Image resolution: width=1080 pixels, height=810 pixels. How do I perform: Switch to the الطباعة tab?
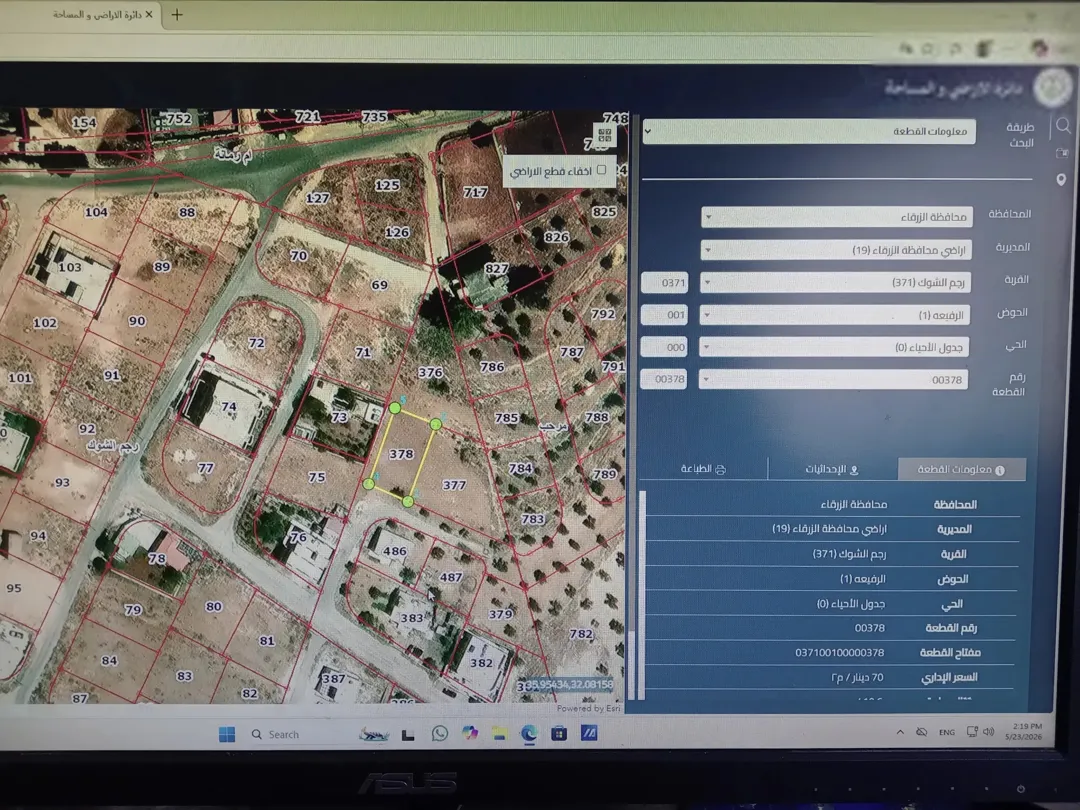coord(703,469)
